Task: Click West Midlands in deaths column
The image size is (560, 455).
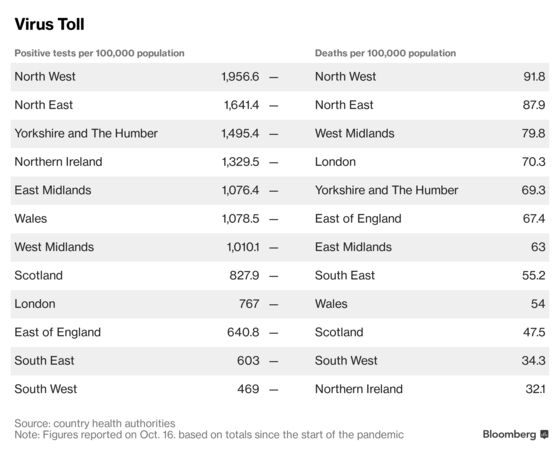Action: click(x=355, y=133)
